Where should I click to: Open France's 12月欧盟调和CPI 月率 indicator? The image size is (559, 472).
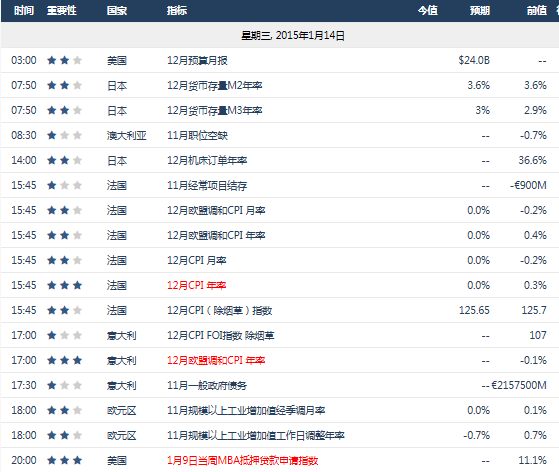(x=216, y=210)
